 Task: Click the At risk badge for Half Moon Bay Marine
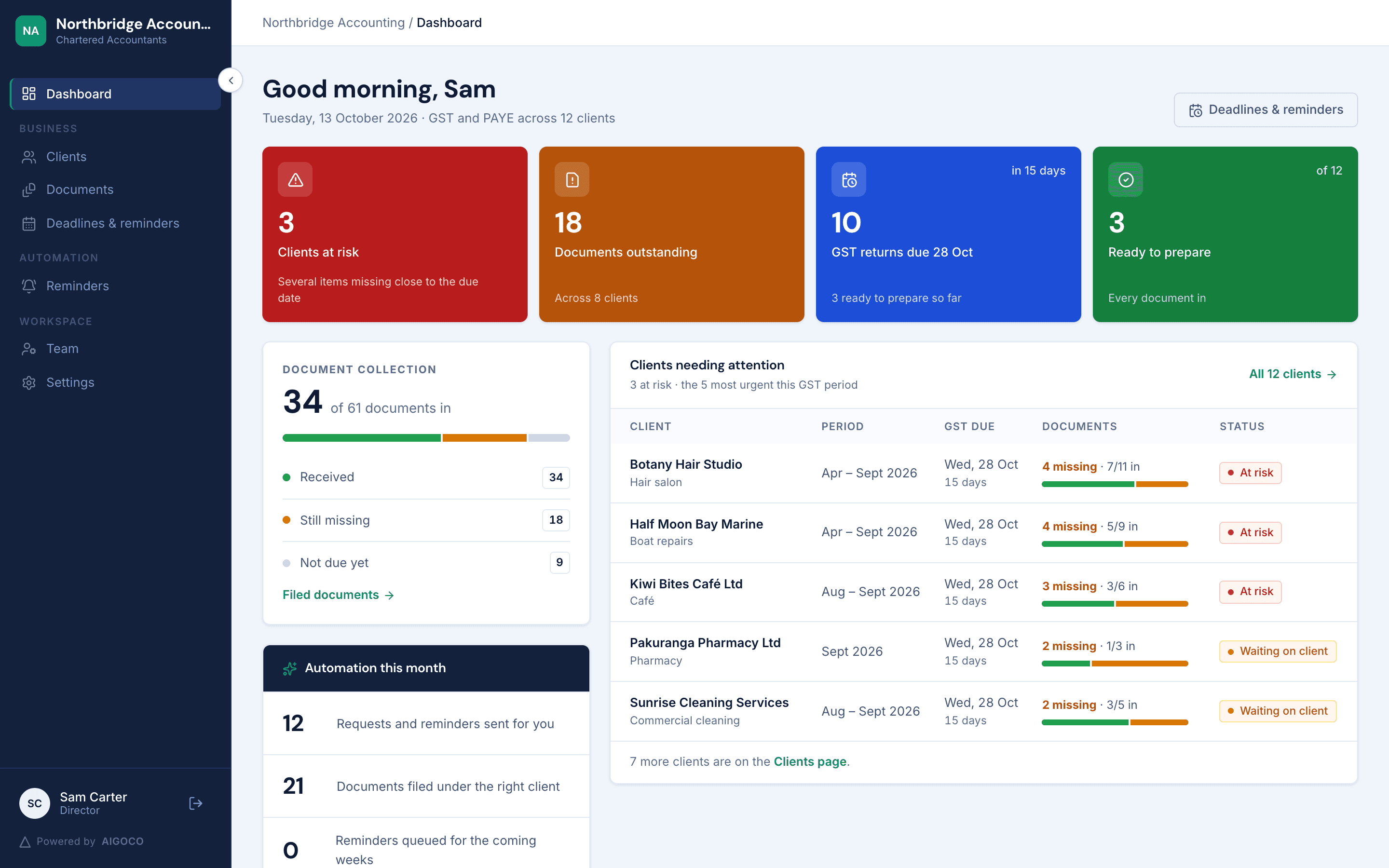[x=1250, y=532]
